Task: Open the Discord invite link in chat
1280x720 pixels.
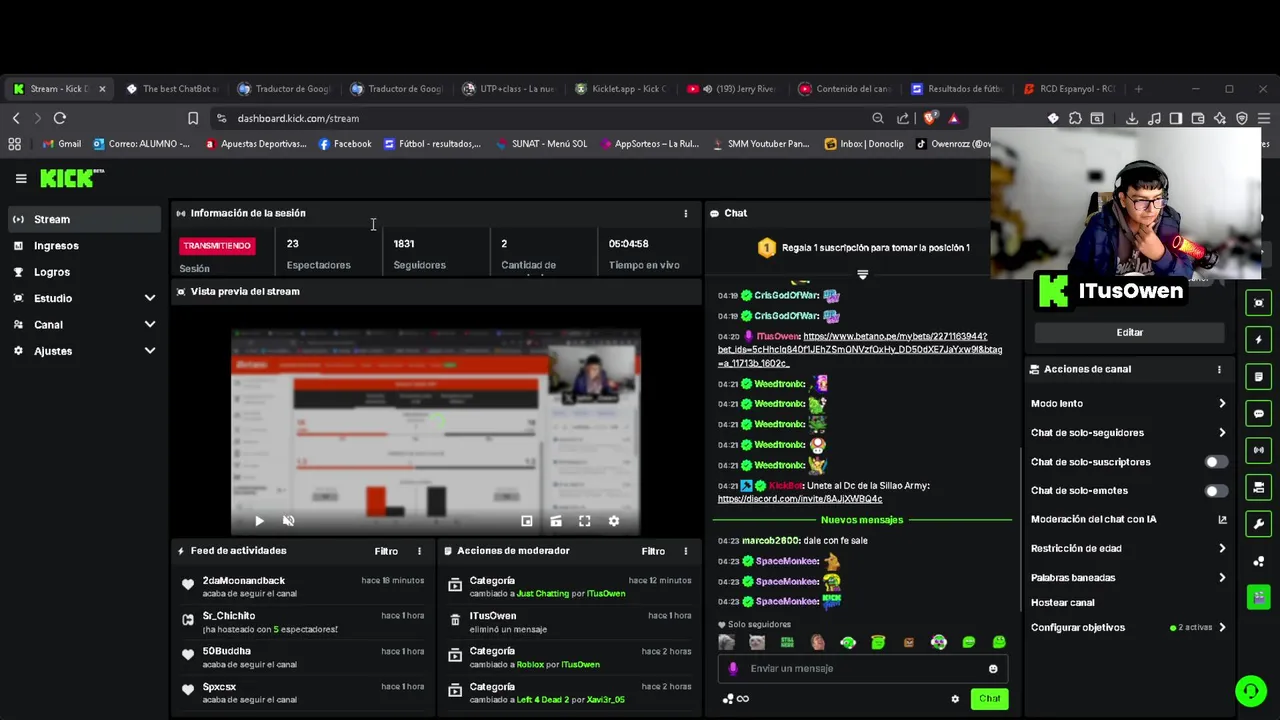Action: [x=800, y=499]
